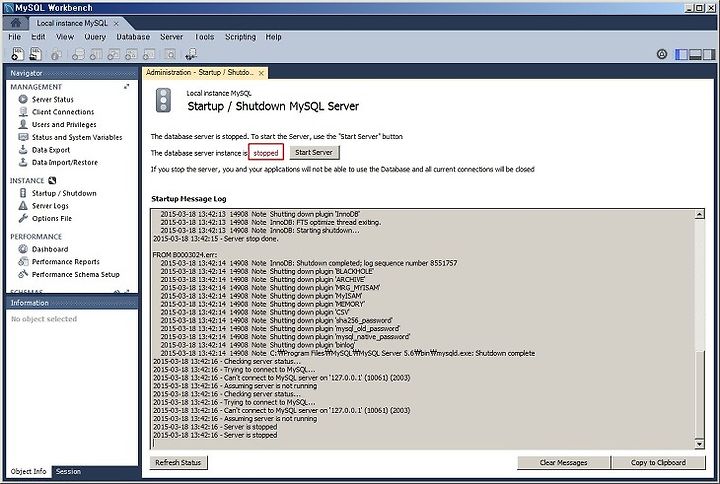Open the File menu
Viewport: 720px width, 484px height.
[14, 37]
